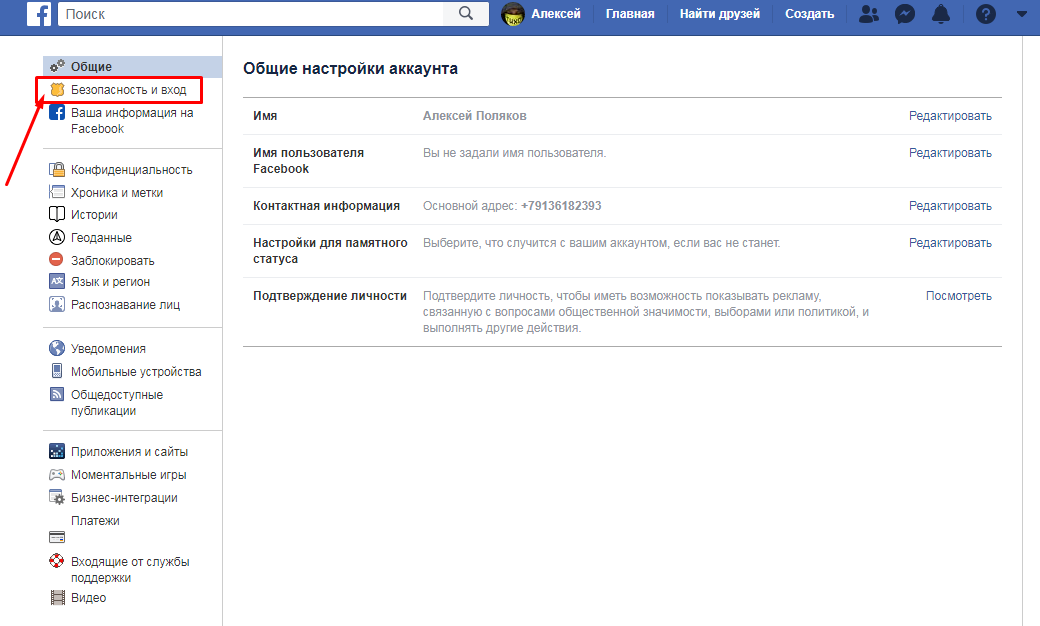Open the notifications bell icon

941,14
